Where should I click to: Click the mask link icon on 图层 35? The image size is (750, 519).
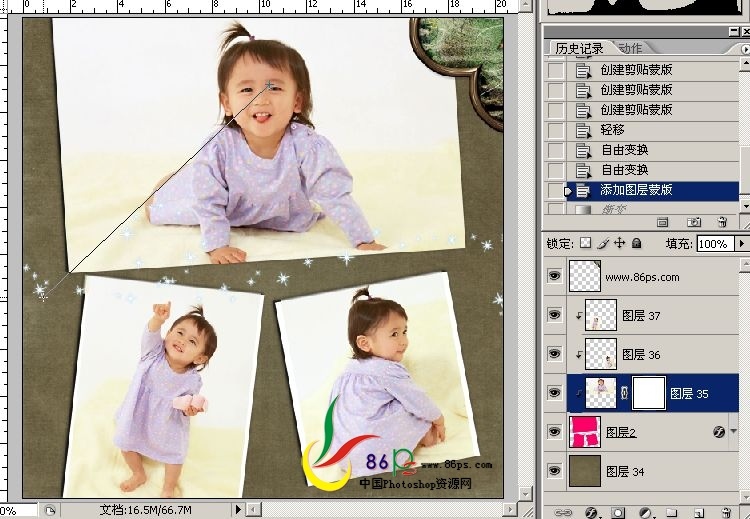[624, 393]
